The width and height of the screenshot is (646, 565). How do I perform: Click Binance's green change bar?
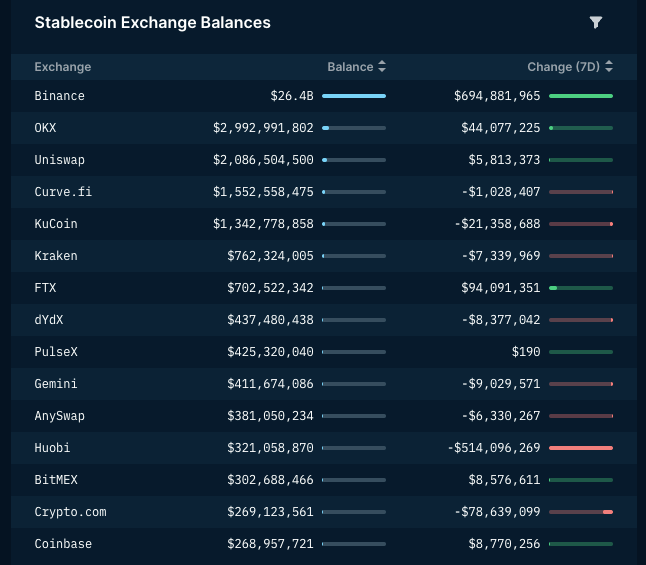coord(580,96)
